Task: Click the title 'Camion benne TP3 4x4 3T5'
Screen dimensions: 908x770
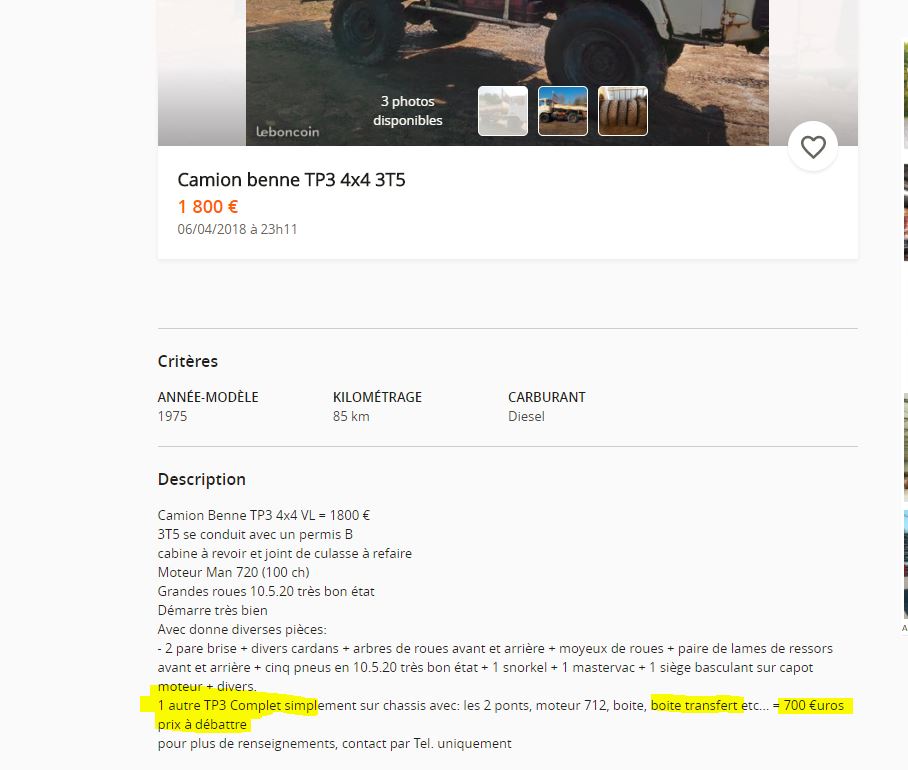Action: [x=291, y=179]
